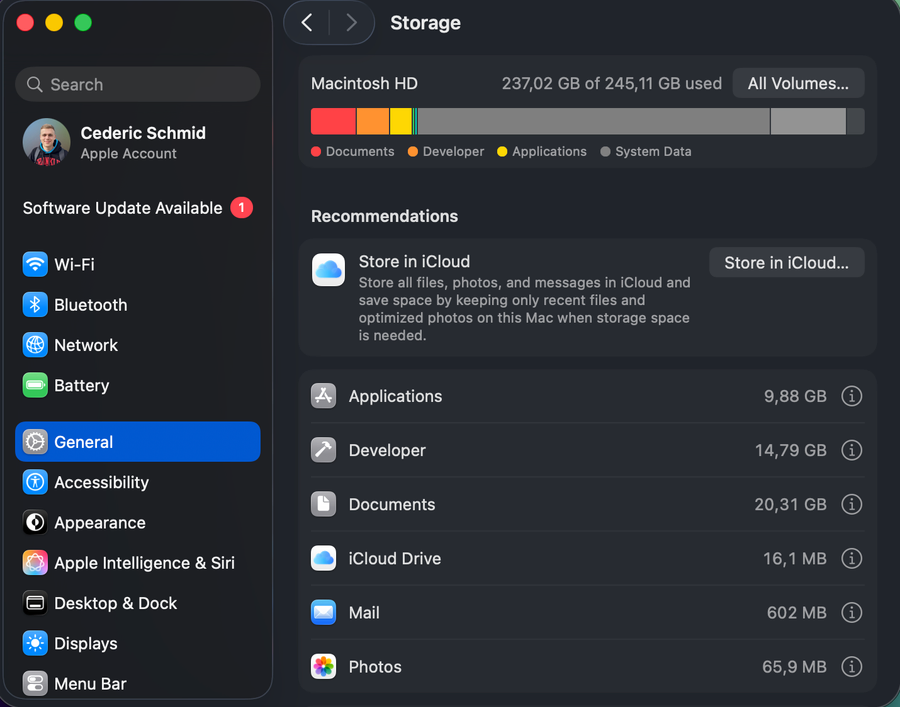Click the user profile photo
Screen dimensions: 900x707
(x=46, y=142)
